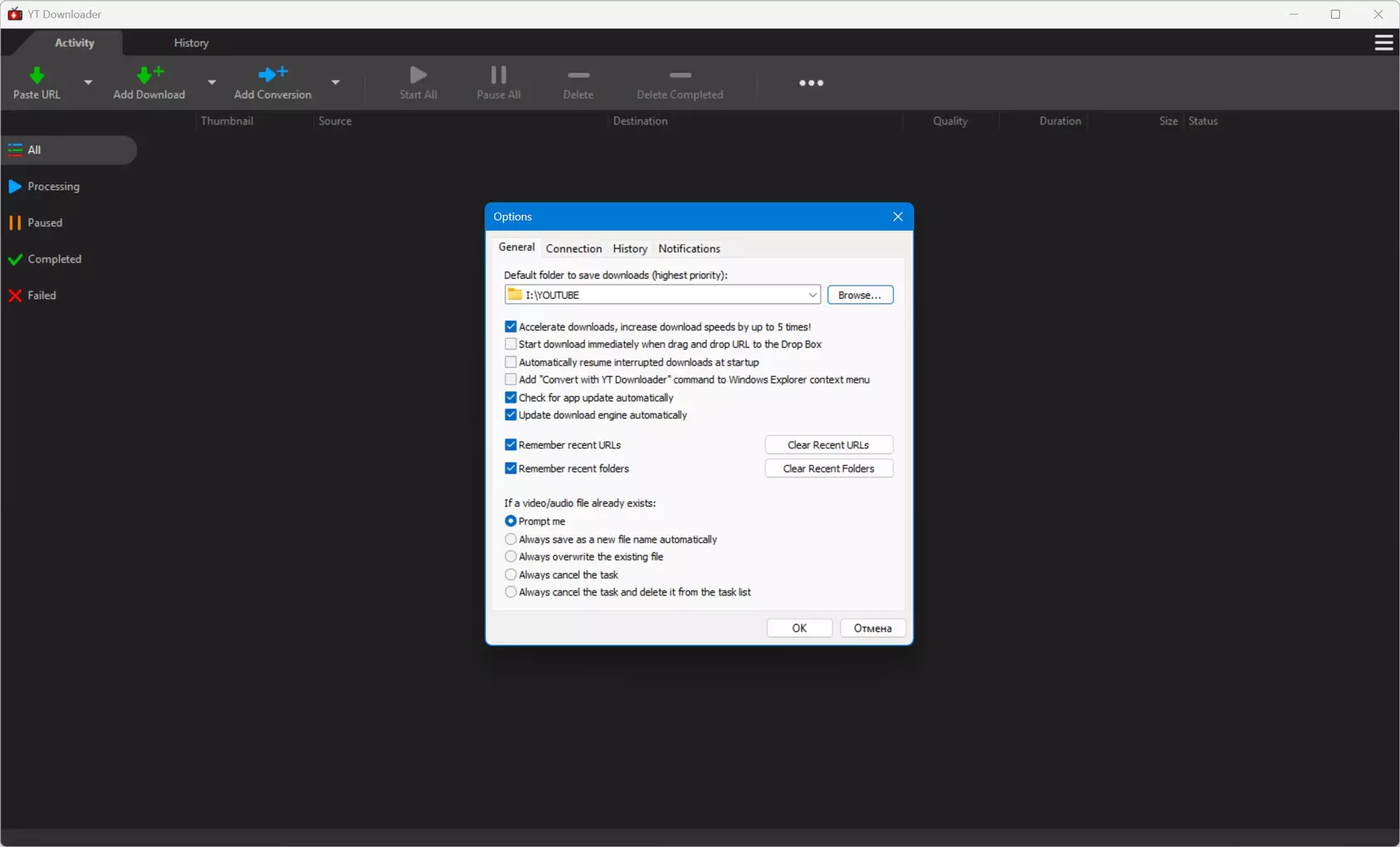Click the Pause All icon
This screenshot has width=1400, height=847.
[499, 76]
